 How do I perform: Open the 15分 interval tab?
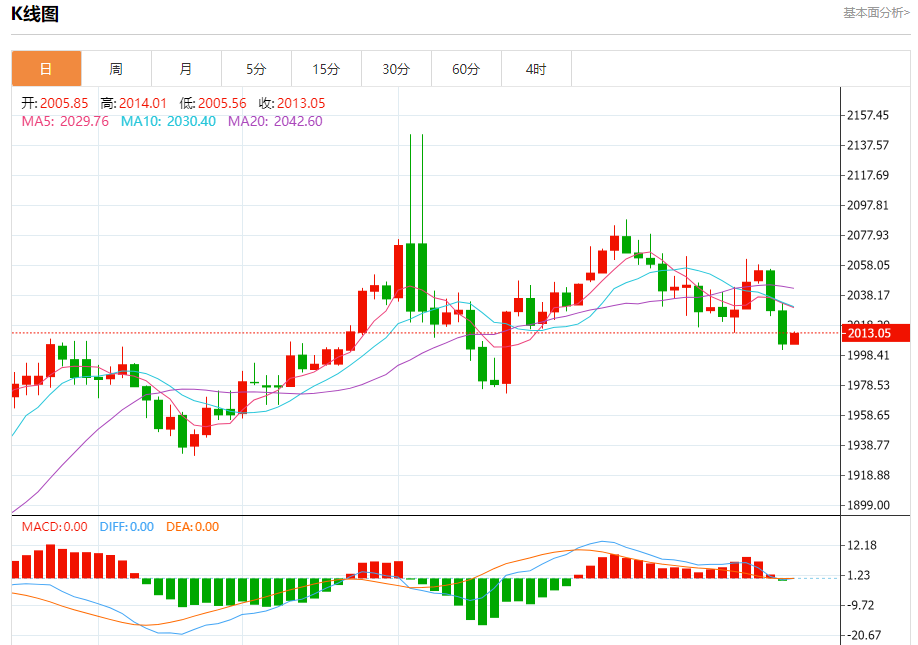coord(326,69)
